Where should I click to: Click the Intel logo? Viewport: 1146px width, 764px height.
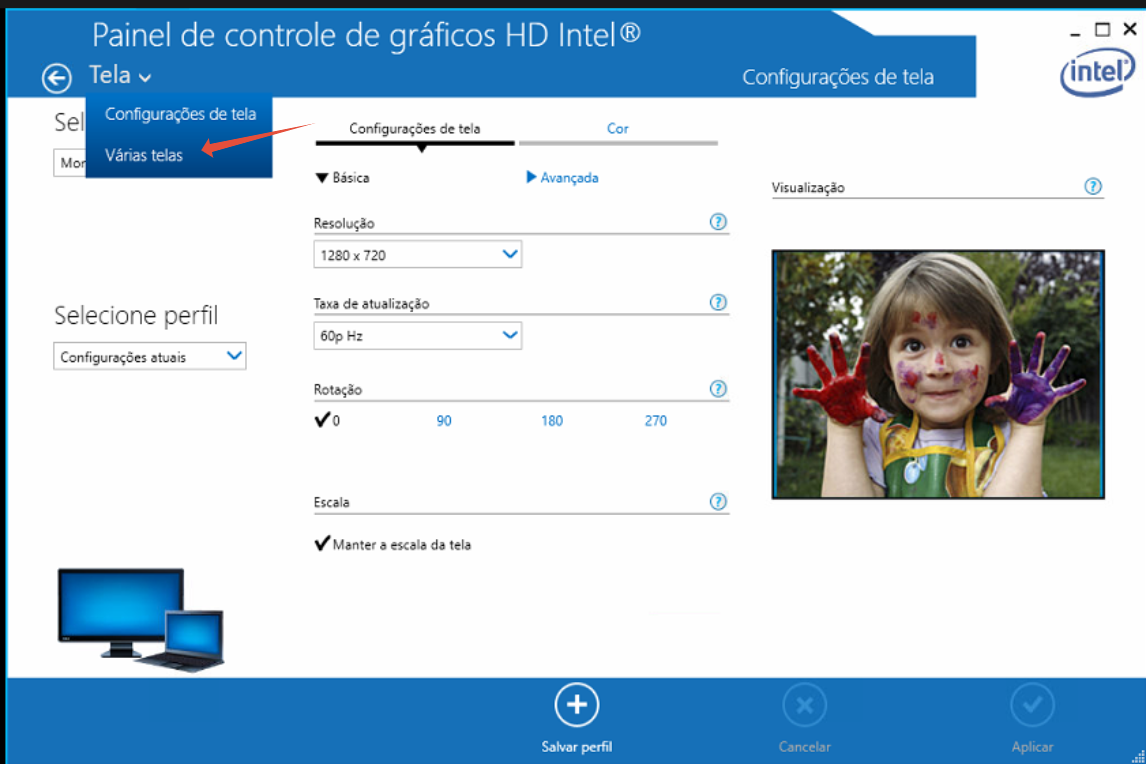coord(1097,72)
